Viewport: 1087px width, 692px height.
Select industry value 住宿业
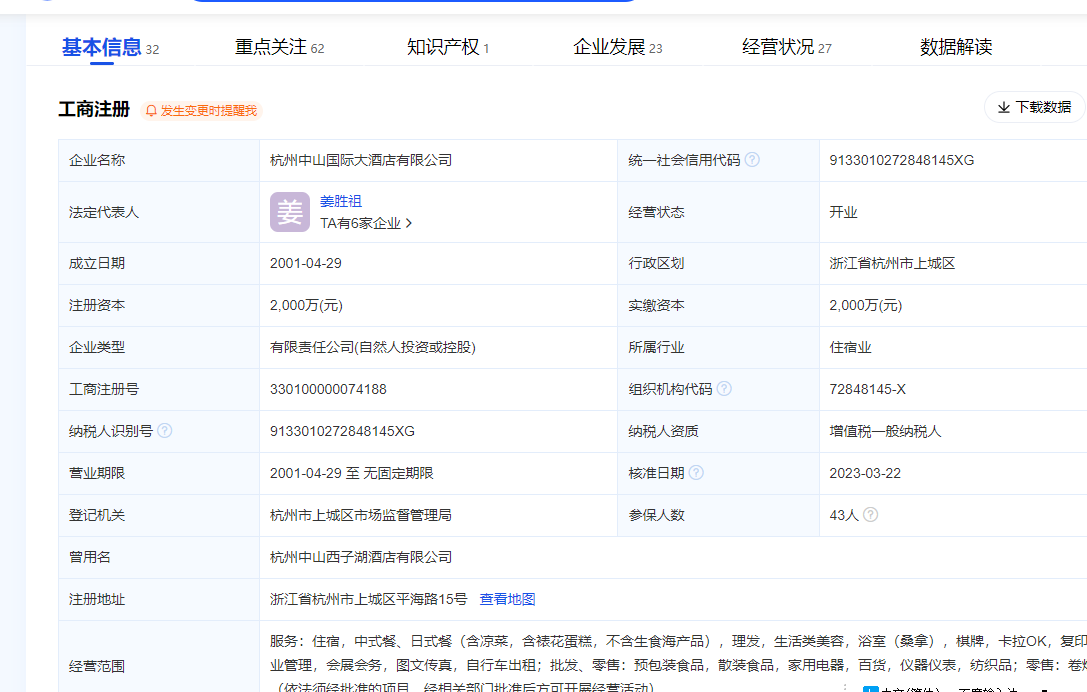click(x=850, y=347)
